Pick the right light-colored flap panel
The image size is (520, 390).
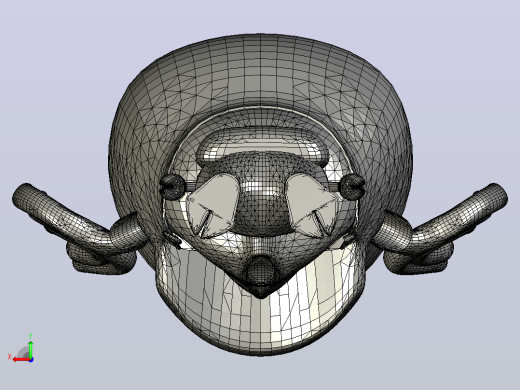(311, 204)
